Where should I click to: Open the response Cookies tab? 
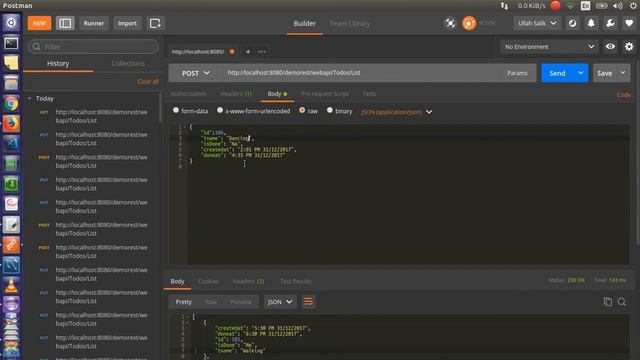[x=208, y=281]
